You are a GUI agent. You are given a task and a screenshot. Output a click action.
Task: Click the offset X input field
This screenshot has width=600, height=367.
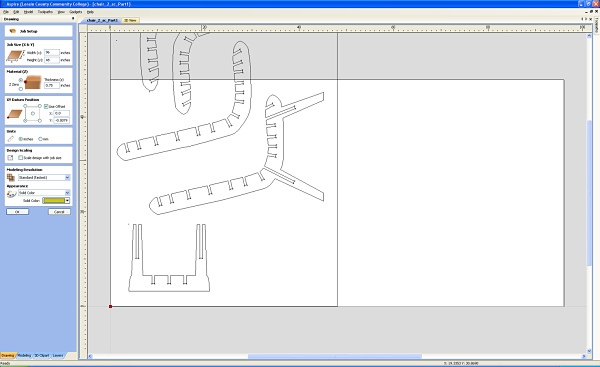(62, 113)
